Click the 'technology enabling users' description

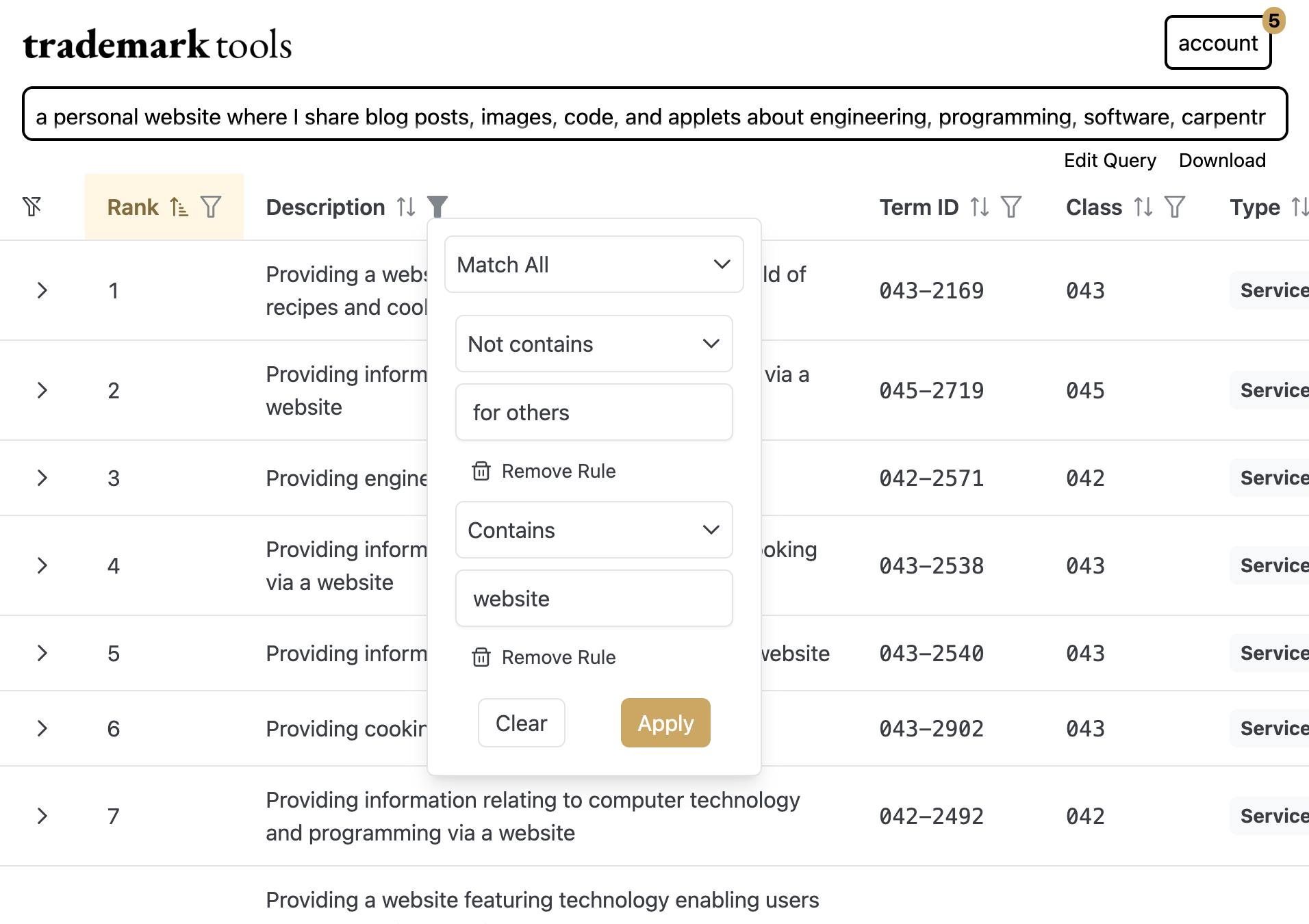(542, 900)
